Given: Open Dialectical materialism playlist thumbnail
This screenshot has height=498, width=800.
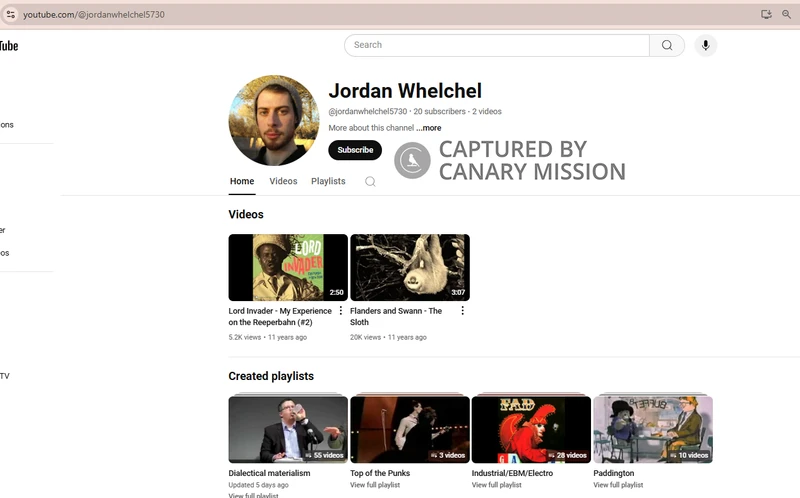Looking at the screenshot, I should pos(288,430).
